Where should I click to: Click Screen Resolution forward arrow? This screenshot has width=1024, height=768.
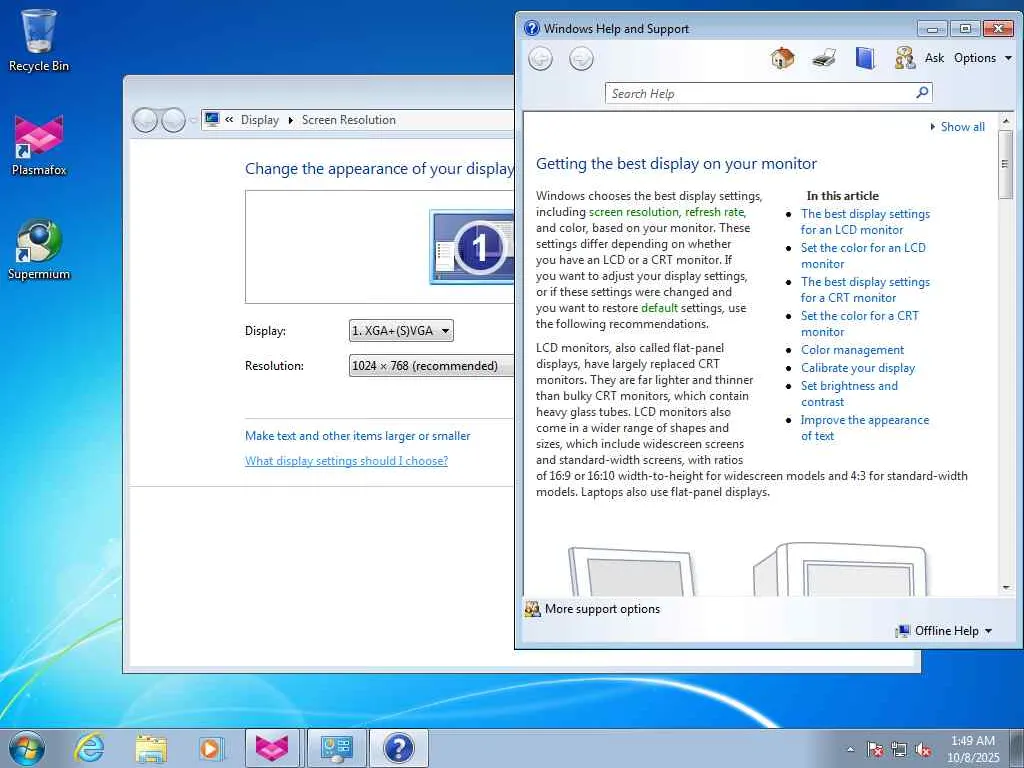[x=173, y=120]
